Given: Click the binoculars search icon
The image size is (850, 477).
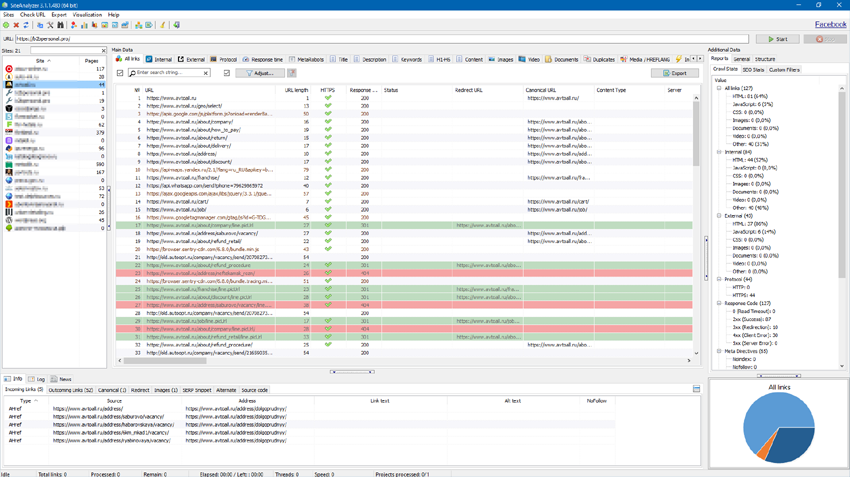Looking at the screenshot, I should point(60,25).
